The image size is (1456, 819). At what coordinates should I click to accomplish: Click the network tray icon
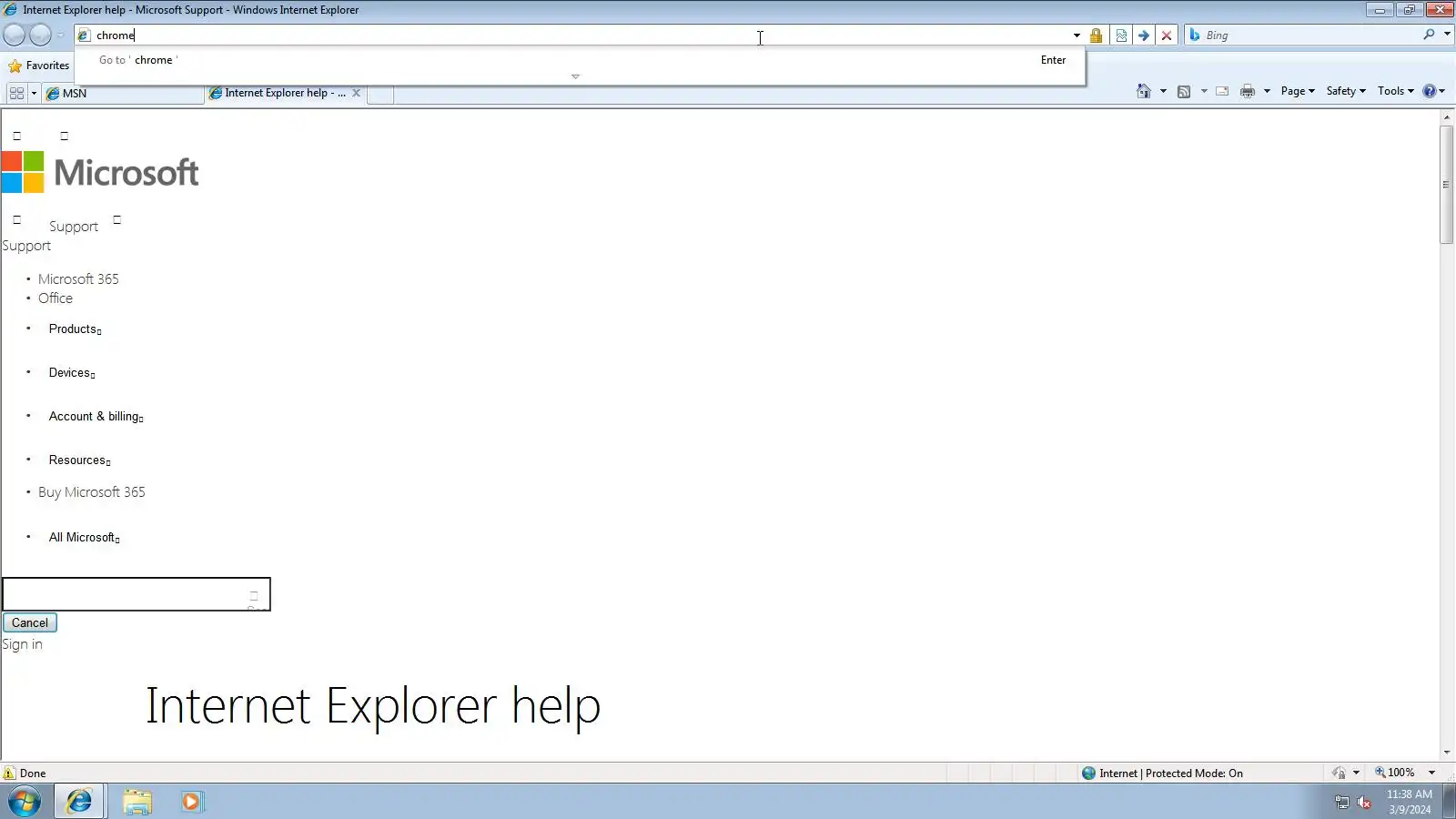coord(1341,802)
